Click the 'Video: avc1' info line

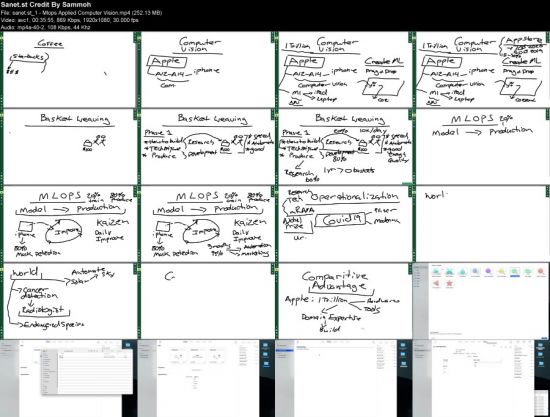pyautogui.click(x=69, y=20)
